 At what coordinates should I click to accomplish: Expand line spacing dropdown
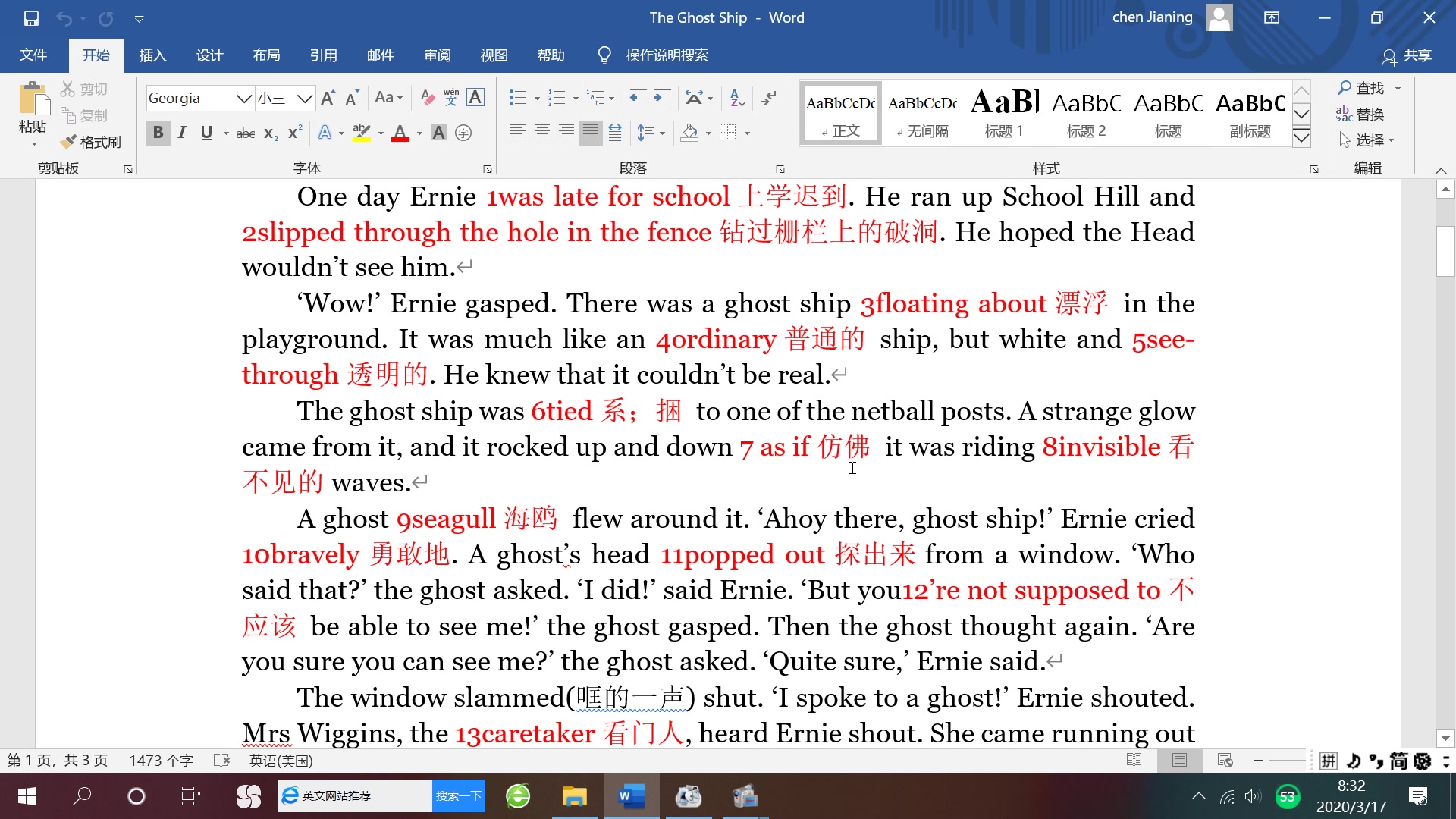tap(662, 134)
